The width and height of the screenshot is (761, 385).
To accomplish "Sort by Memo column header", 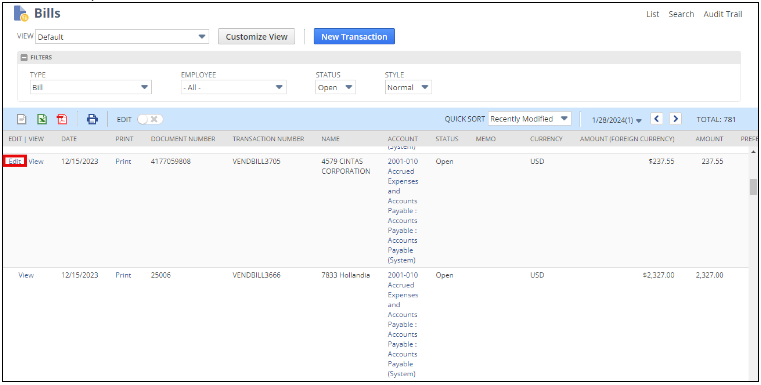I will pyautogui.click(x=486, y=139).
